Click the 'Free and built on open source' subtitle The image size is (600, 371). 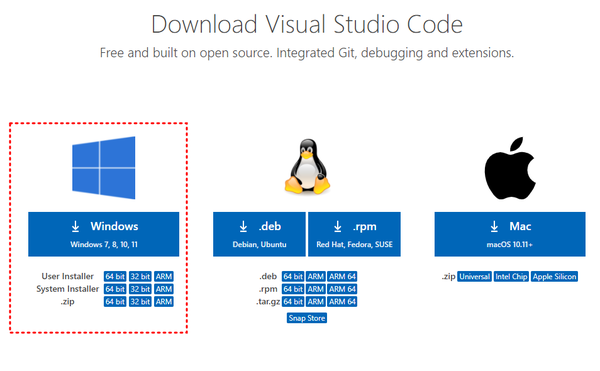point(307,52)
